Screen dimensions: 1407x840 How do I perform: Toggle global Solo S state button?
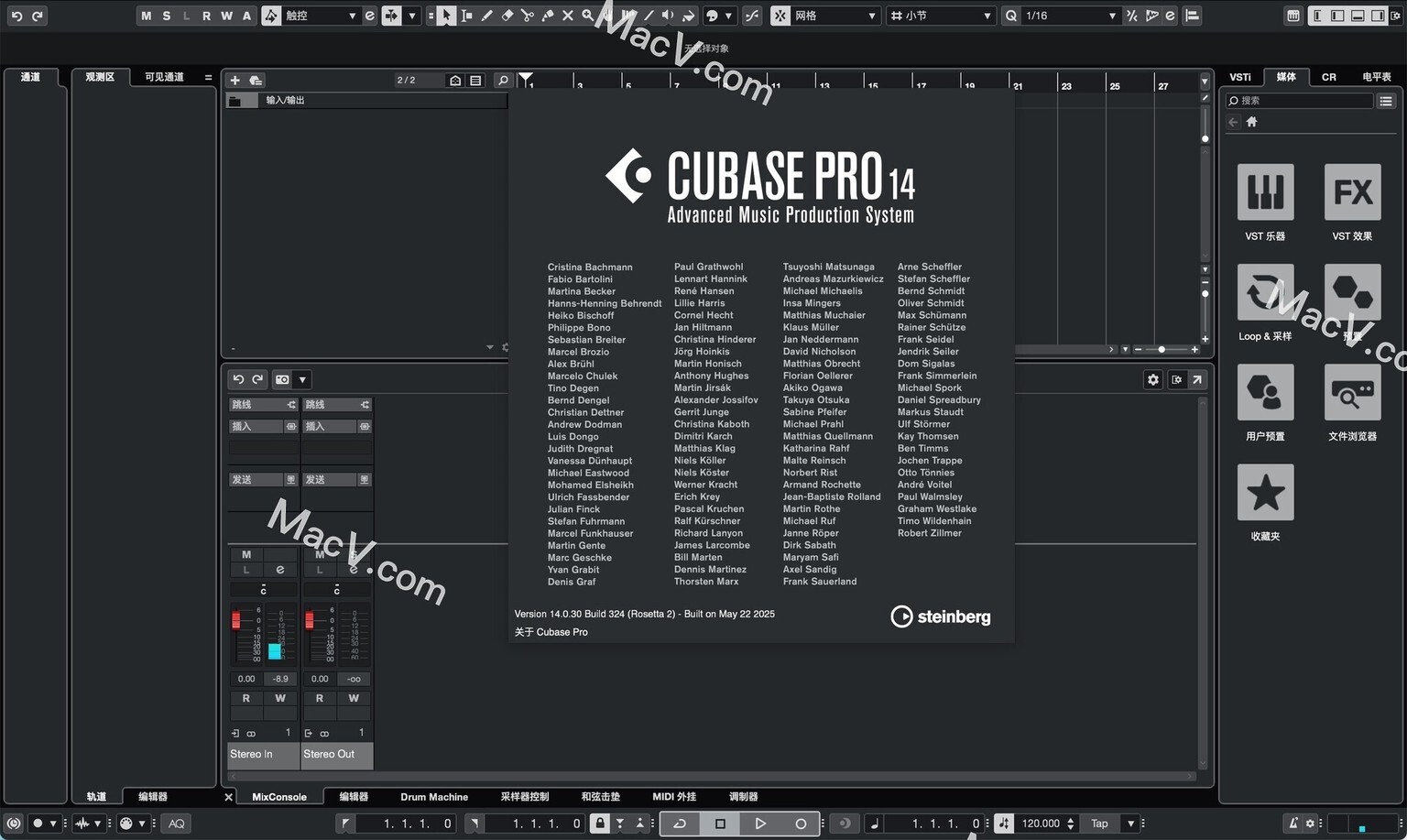tap(166, 16)
